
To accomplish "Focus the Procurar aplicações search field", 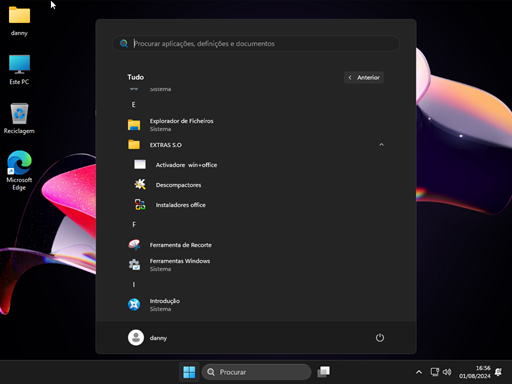I will (256, 44).
